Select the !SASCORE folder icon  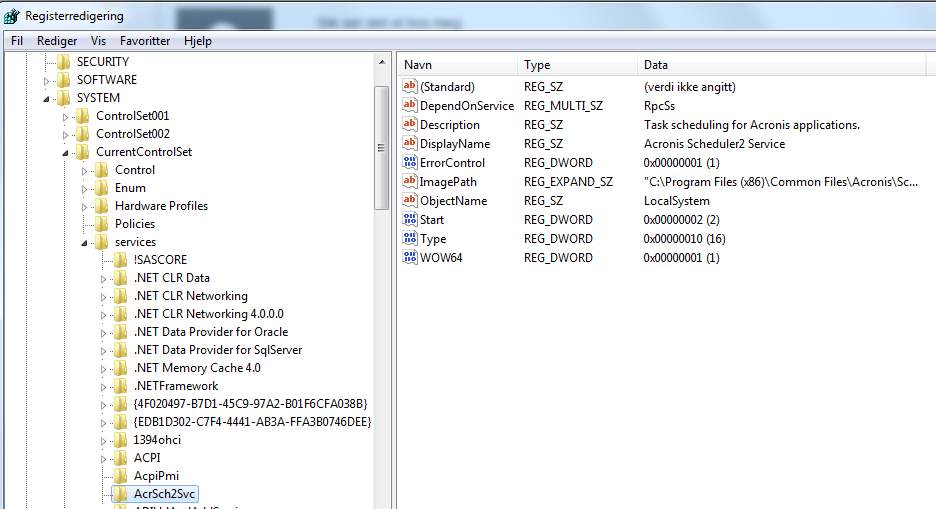121,260
